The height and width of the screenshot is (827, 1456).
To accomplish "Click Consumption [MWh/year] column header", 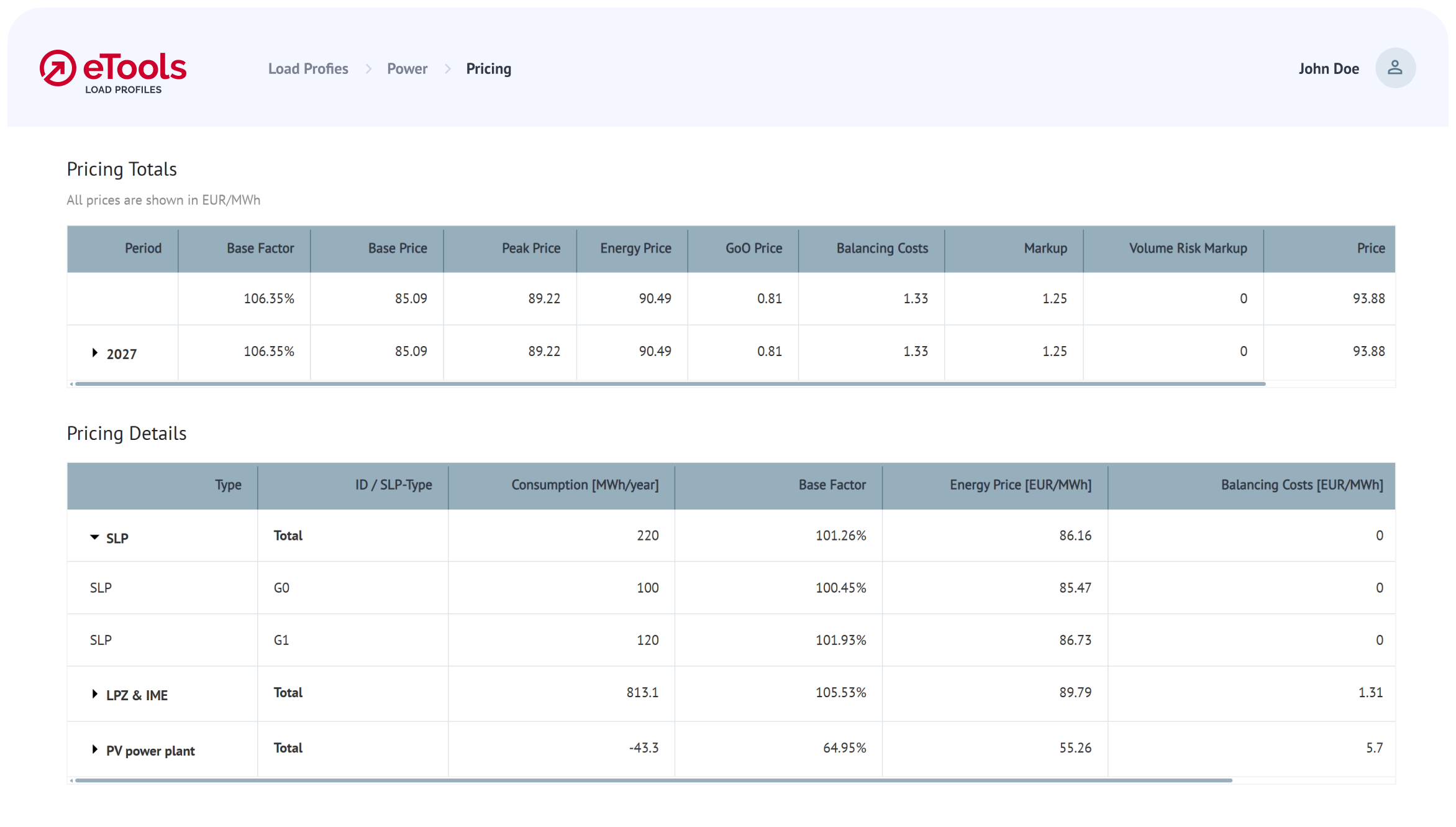I will click(584, 485).
